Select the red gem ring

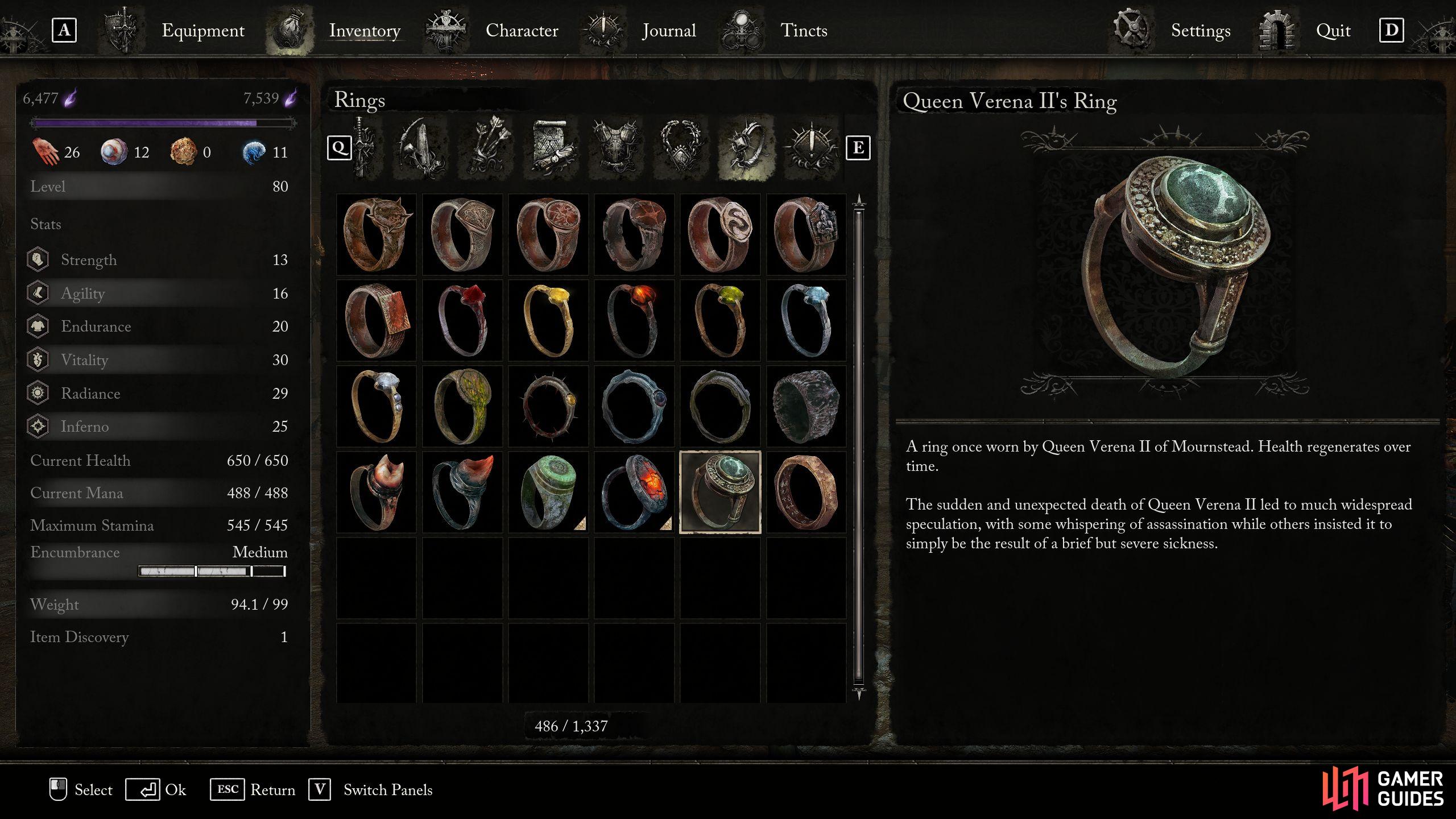[x=462, y=320]
